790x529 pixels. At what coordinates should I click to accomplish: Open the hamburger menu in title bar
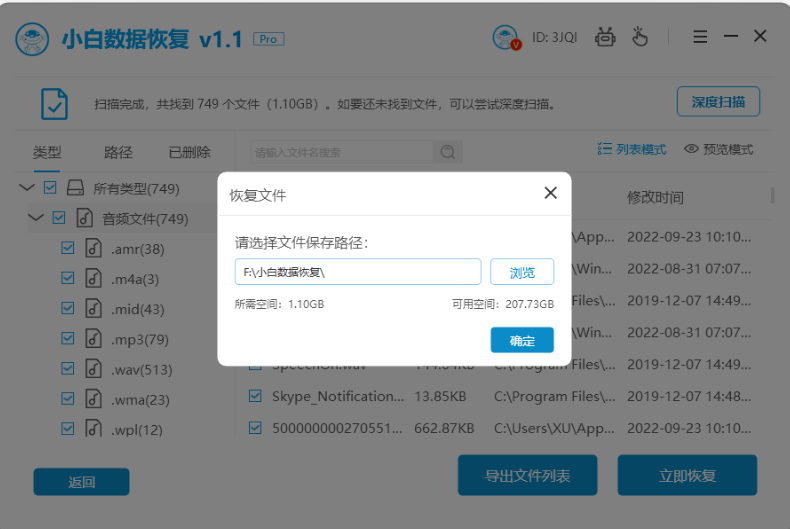[700, 37]
